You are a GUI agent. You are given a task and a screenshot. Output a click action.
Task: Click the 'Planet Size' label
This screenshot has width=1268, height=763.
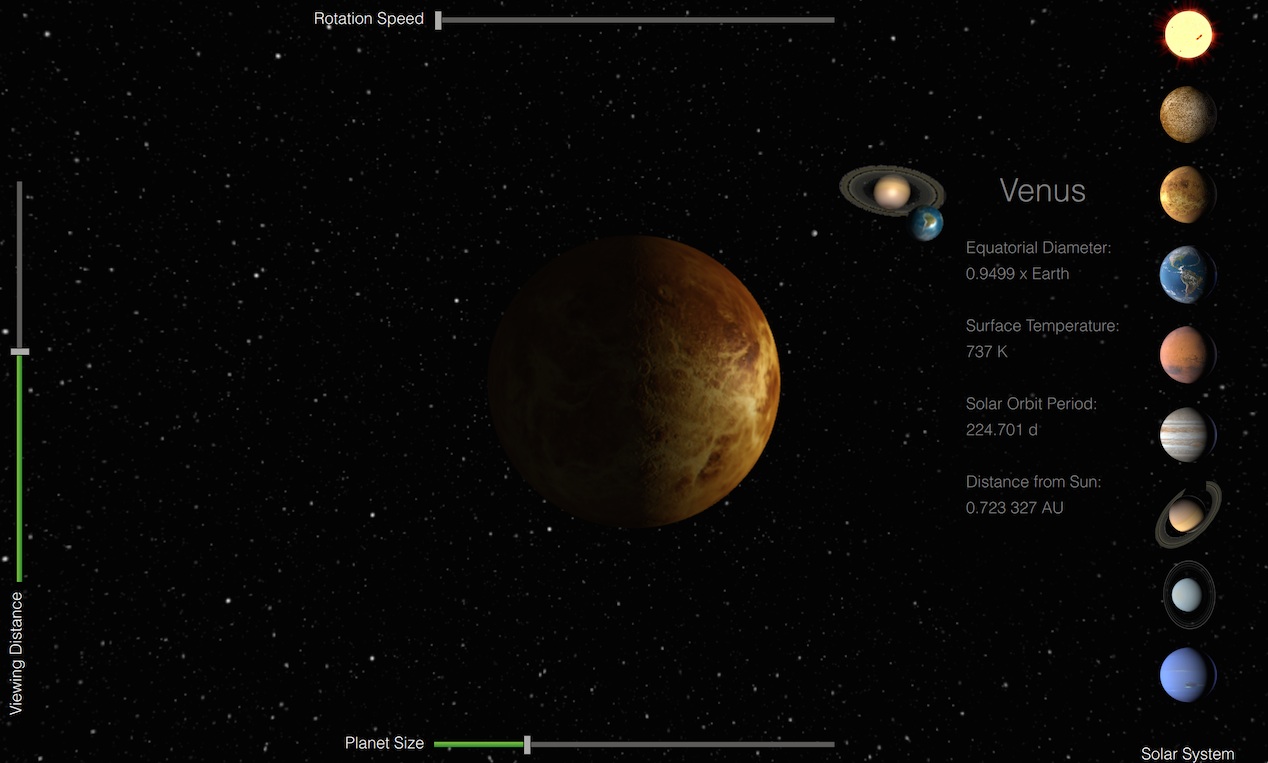pyautogui.click(x=384, y=743)
